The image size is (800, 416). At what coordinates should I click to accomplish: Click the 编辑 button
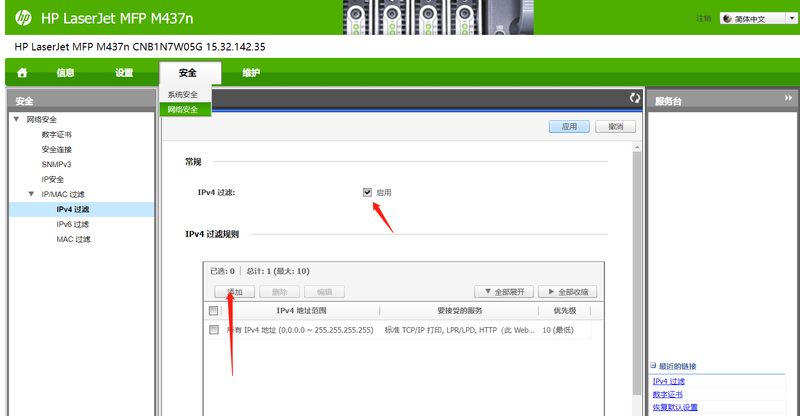coord(324,292)
